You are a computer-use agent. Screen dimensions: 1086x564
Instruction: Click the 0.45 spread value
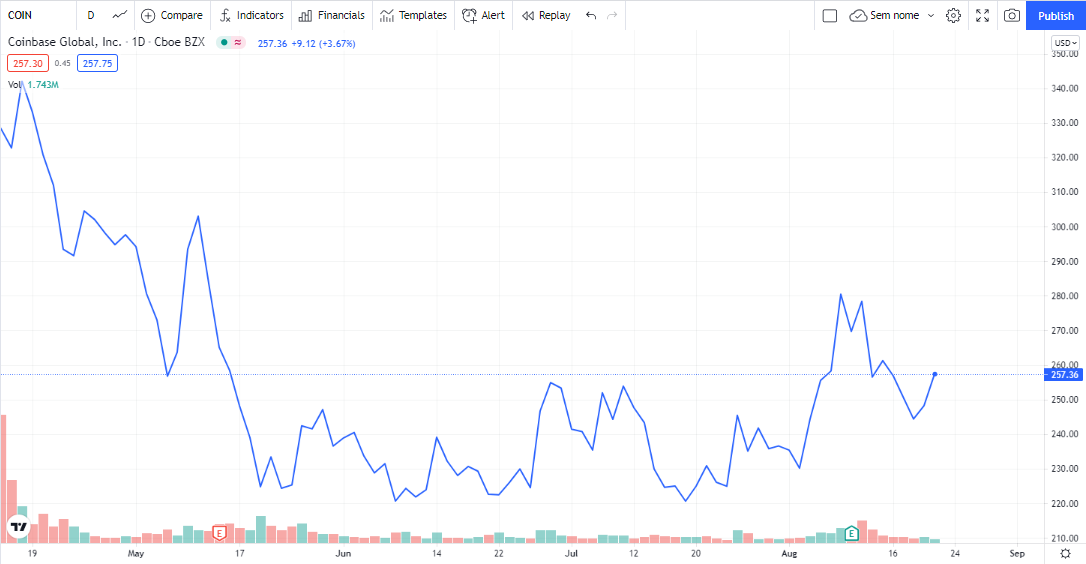click(x=62, y=63)
